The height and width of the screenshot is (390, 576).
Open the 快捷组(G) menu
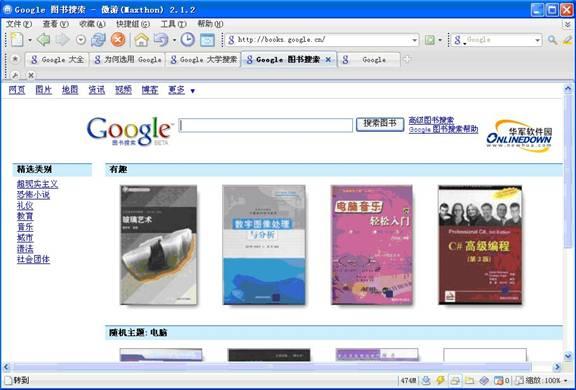(x=133, y=24)
